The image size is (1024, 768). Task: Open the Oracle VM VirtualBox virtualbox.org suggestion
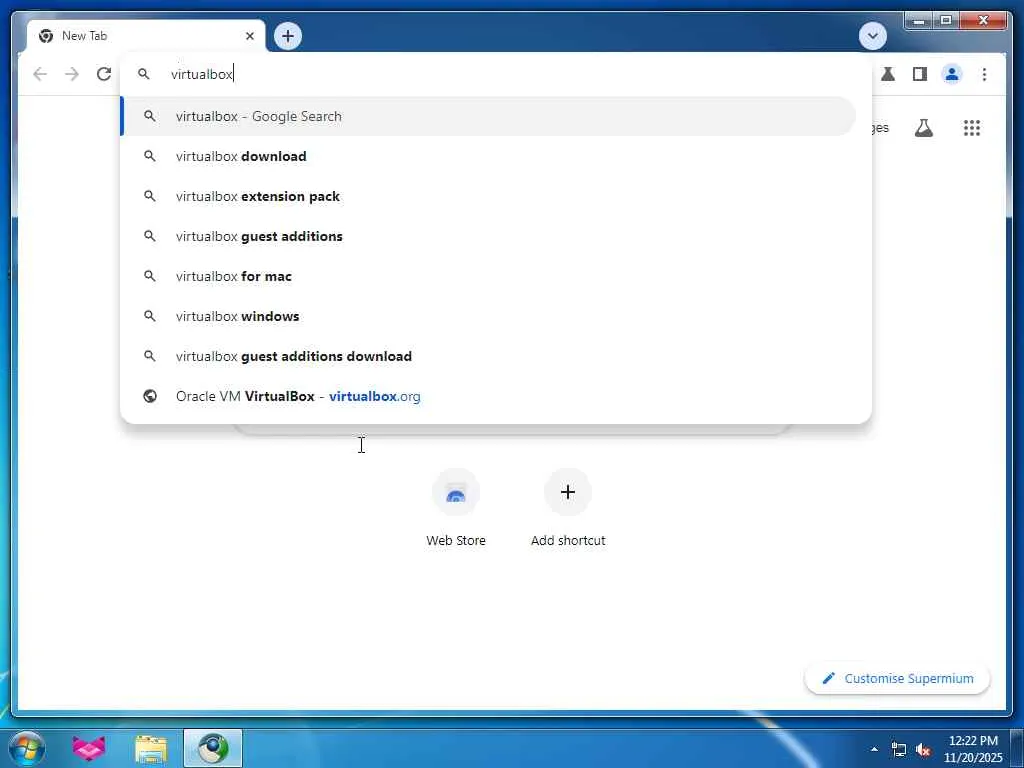pyautogui.click(x=488, y=396)
